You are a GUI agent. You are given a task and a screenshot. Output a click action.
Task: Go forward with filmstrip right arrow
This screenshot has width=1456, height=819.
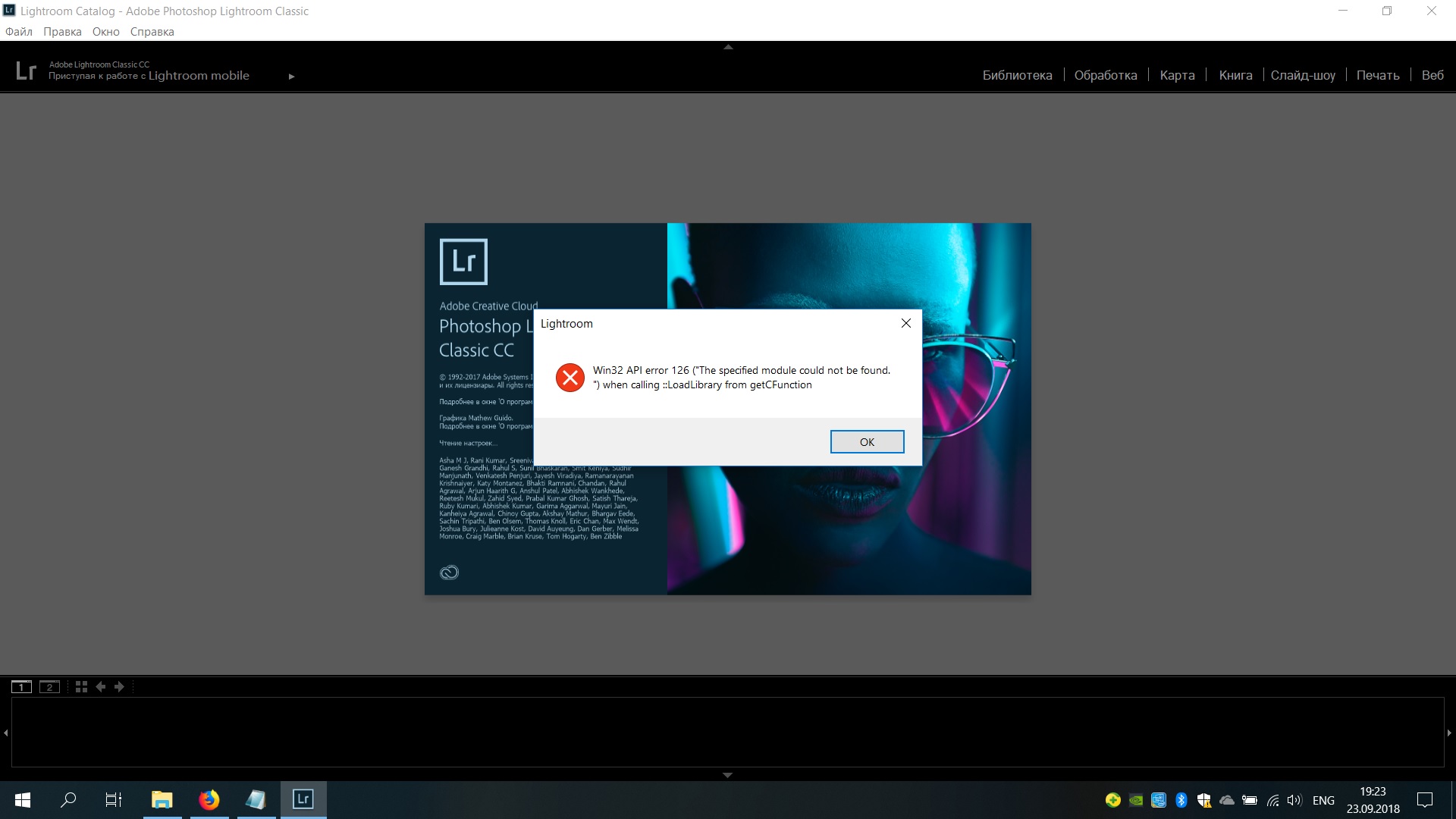tap(119, 687)
